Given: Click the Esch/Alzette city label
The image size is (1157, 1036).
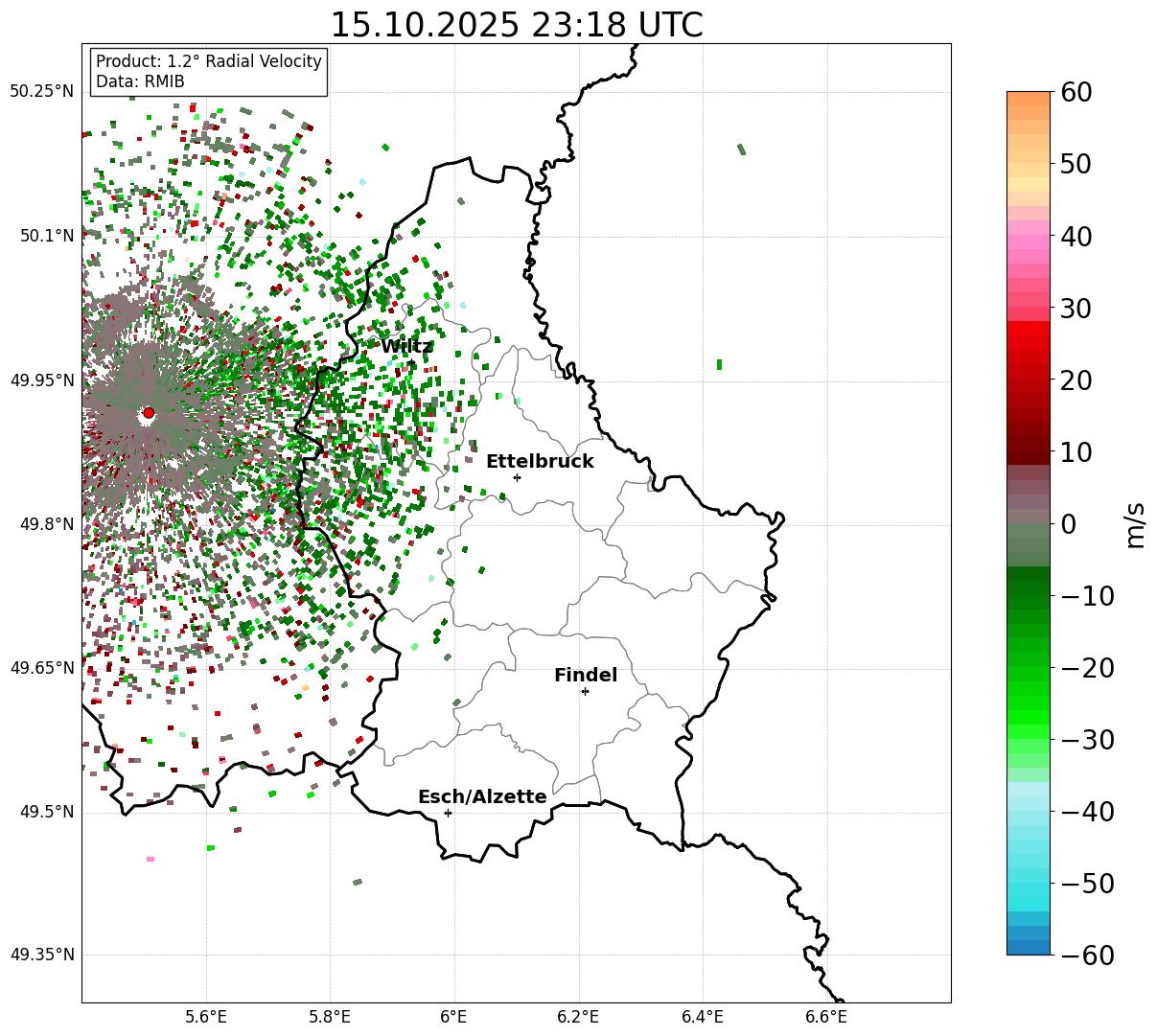Looking at the screenshot, I should [x=482, y=796].
